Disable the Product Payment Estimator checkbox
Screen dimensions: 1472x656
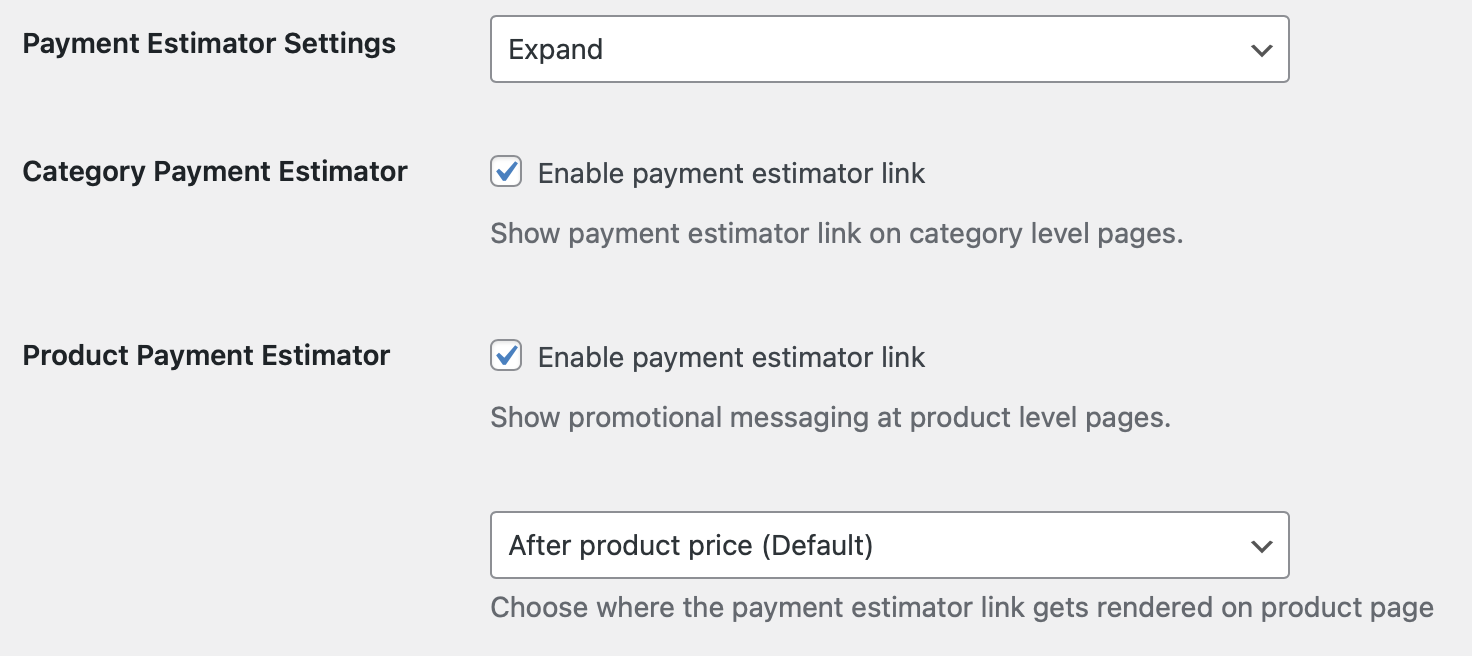click(506, 356)
